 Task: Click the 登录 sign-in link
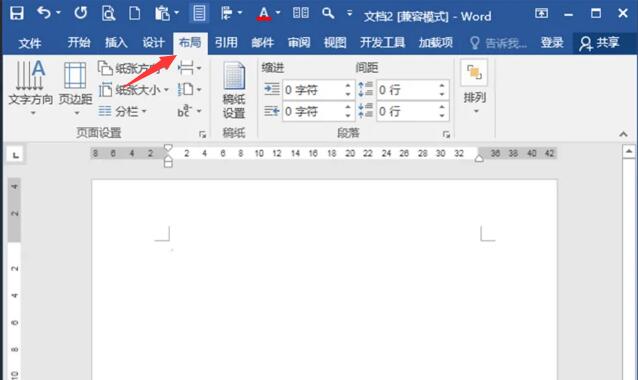click(552, 42)
